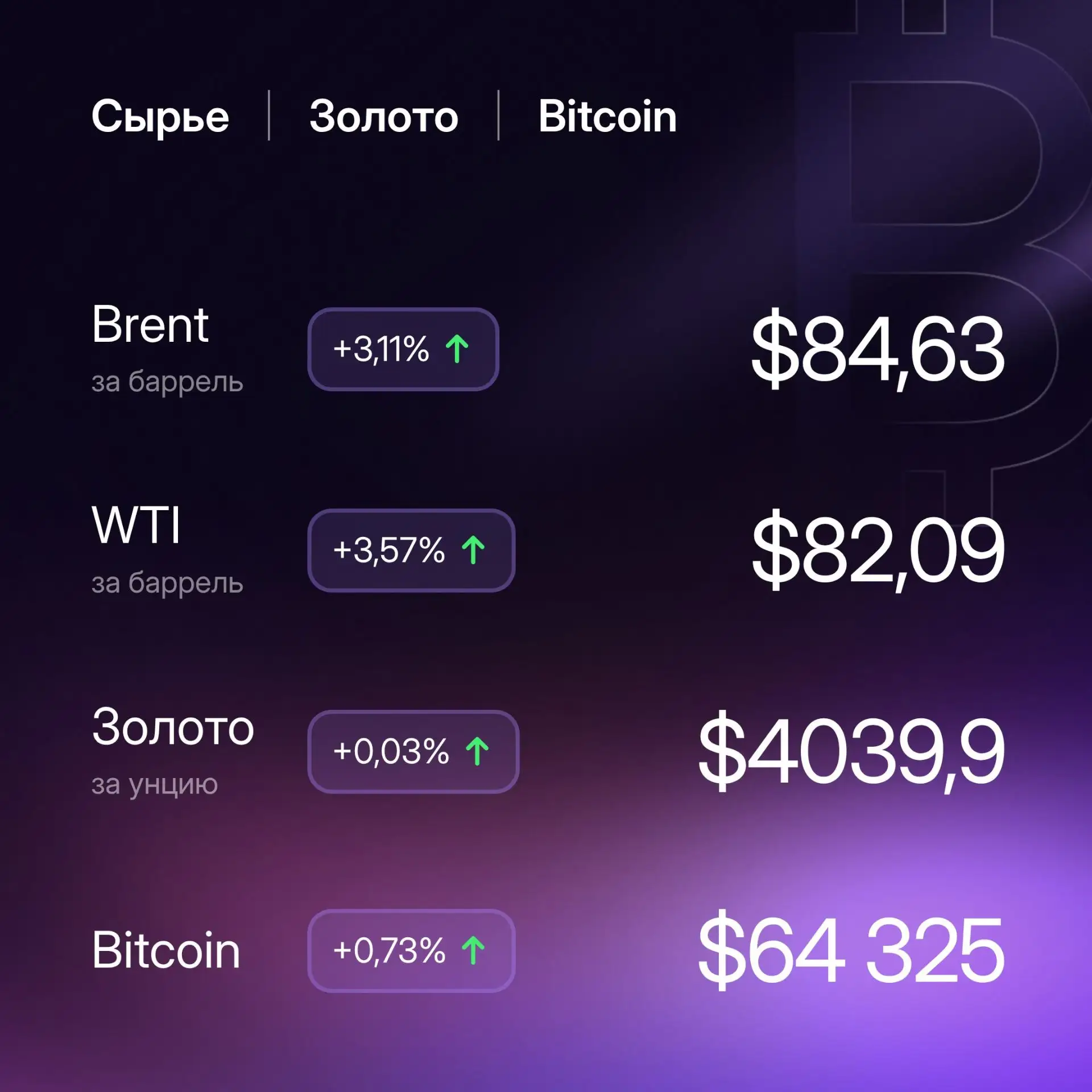
Task: Select the Золото header tab
Action: pyautogui.click(x=384, y=117)
